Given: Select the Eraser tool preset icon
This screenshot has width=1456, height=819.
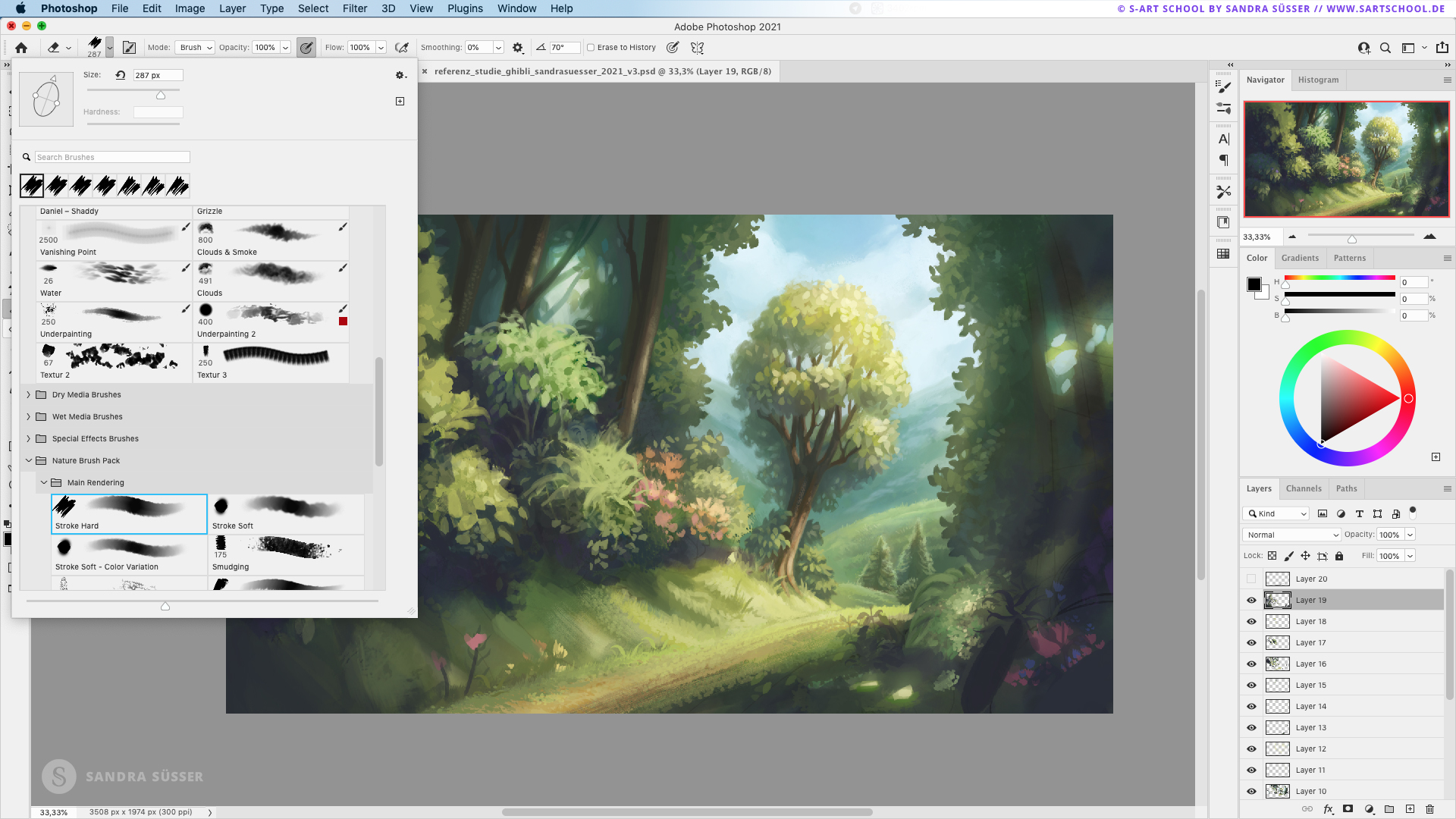Looking at the screenshot, I should (x=54, y=48).
